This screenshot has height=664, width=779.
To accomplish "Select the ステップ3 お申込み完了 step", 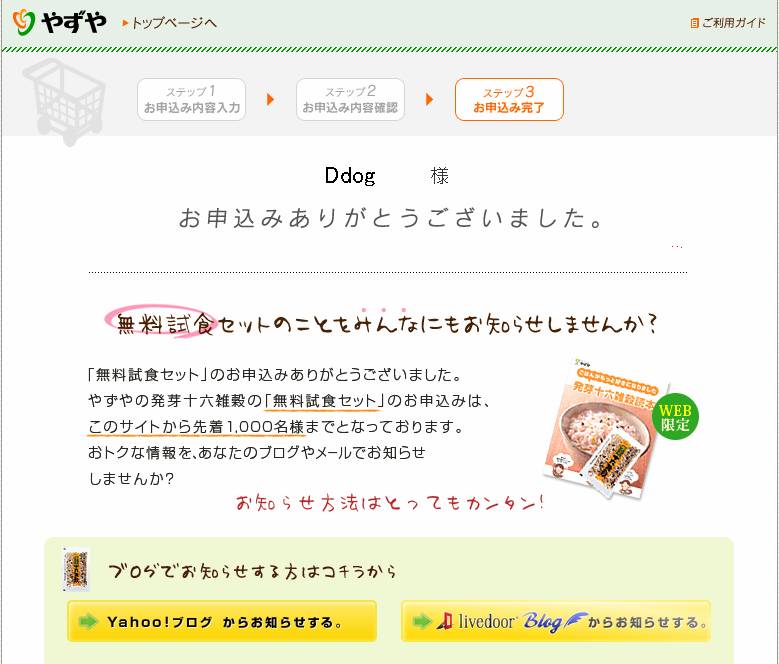I will tap(509, 99).
